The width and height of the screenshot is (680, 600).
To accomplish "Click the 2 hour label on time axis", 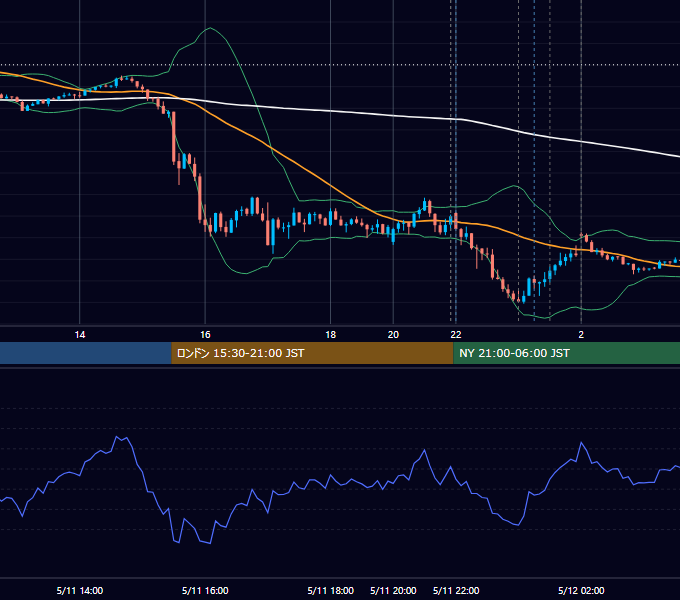I will click(581, 335).
